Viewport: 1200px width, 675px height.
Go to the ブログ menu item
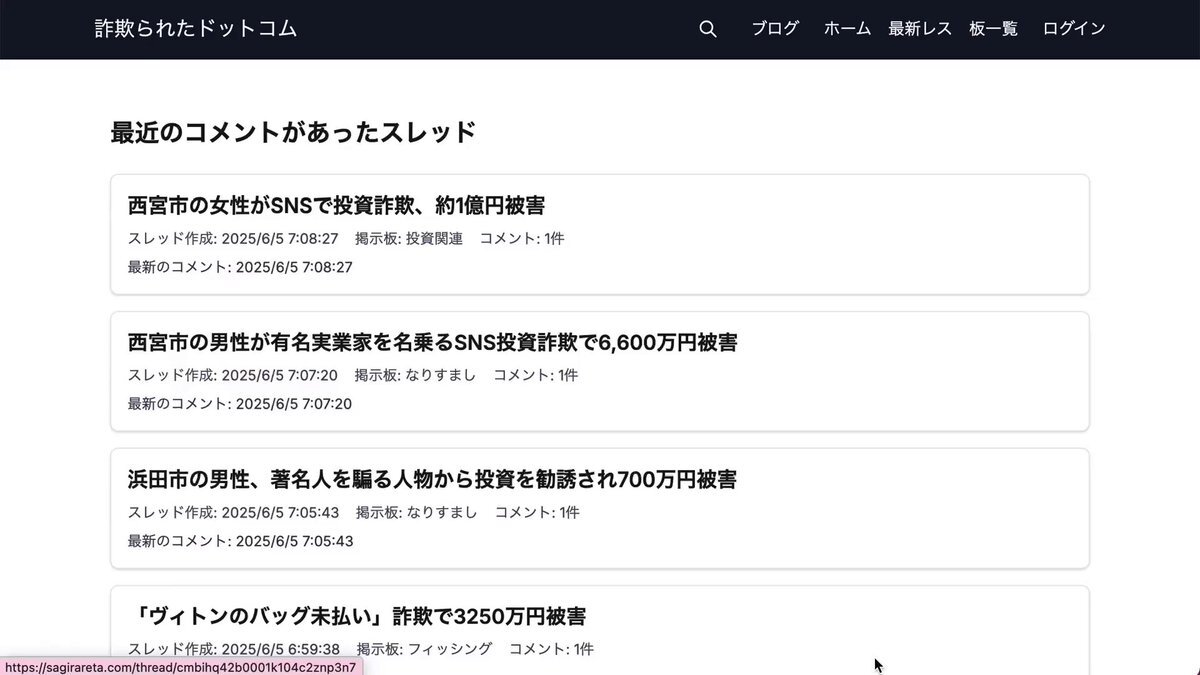(x=775, y=29)
